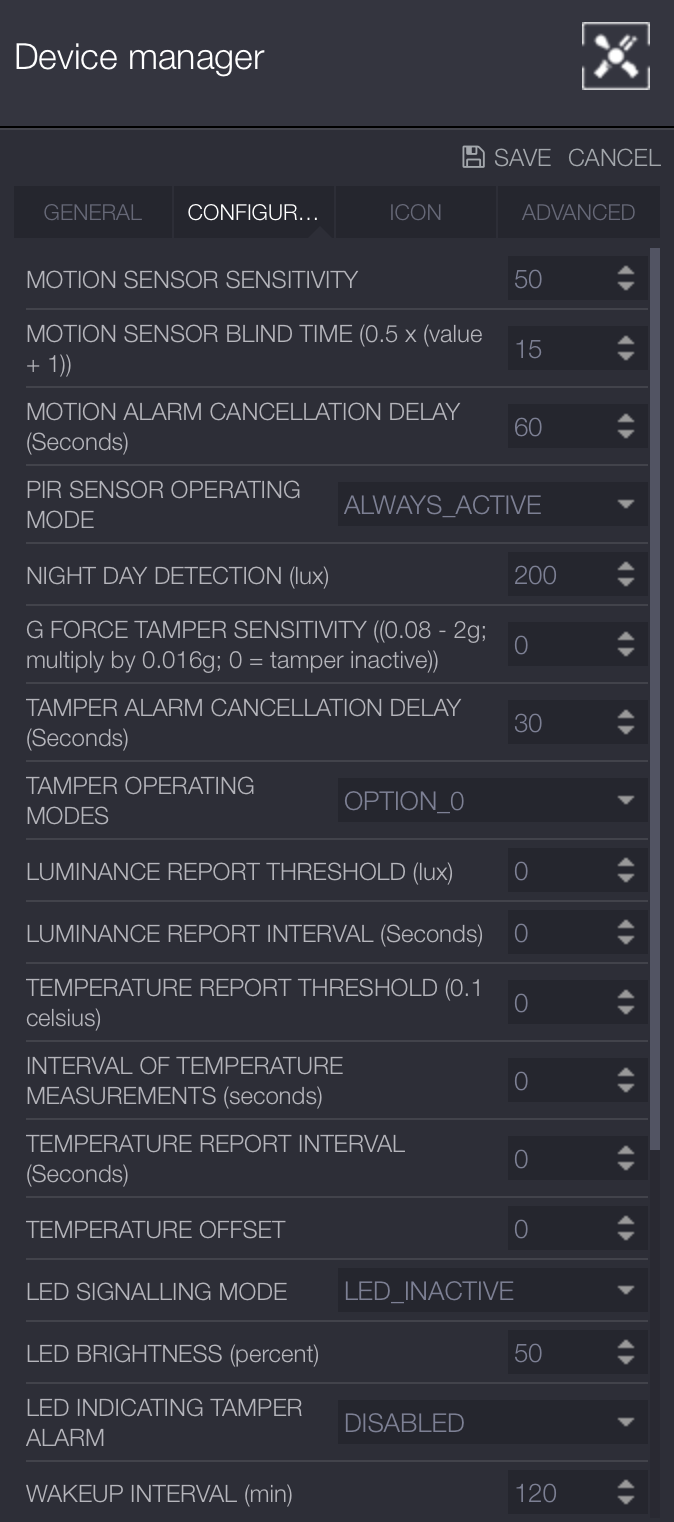
Task: Increase Night Day Detection lux value
Action: (x=626, y=568)
